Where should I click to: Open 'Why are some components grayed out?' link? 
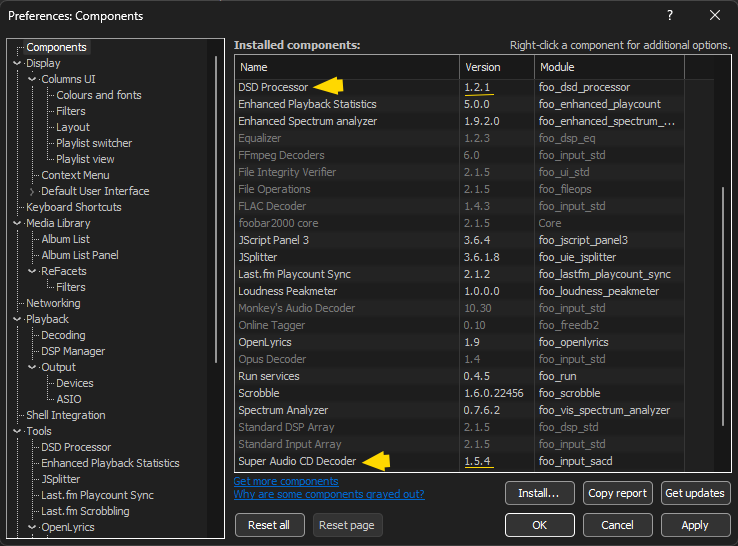328,494
